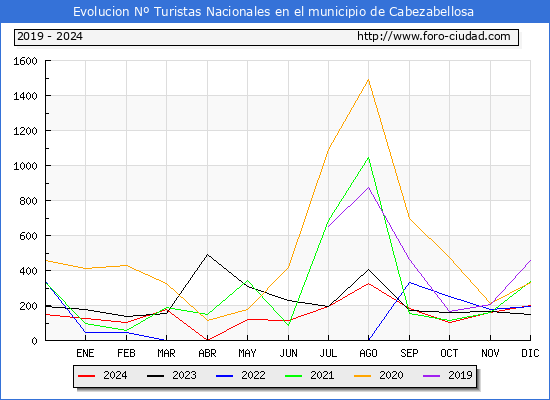This screenshot has height=400, width=550.
Task: Click the 1600 y-axis value
Action: pyautogui.click(x=25, y=61)
